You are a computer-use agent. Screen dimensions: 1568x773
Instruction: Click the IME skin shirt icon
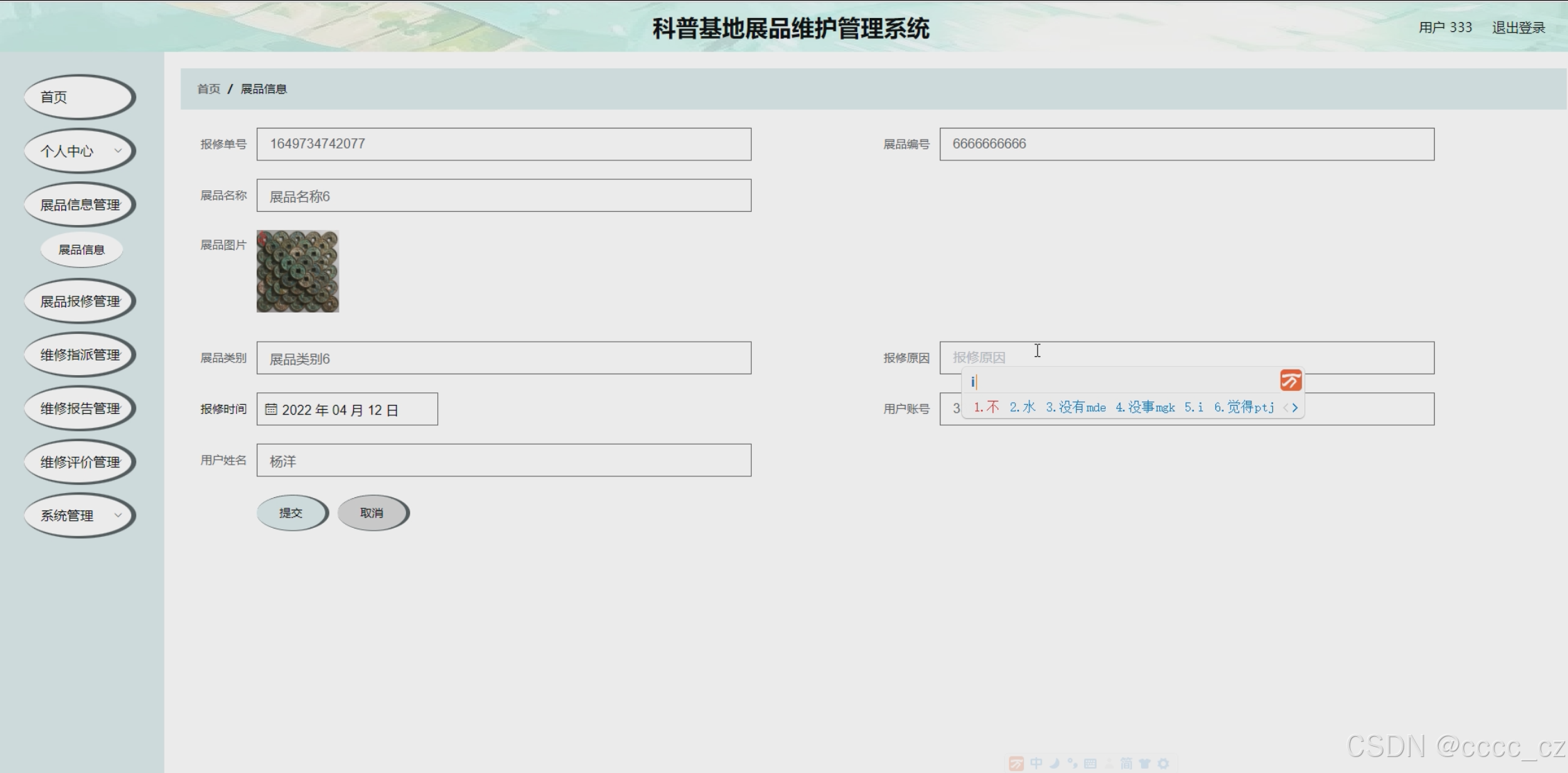click(1145, 764)
